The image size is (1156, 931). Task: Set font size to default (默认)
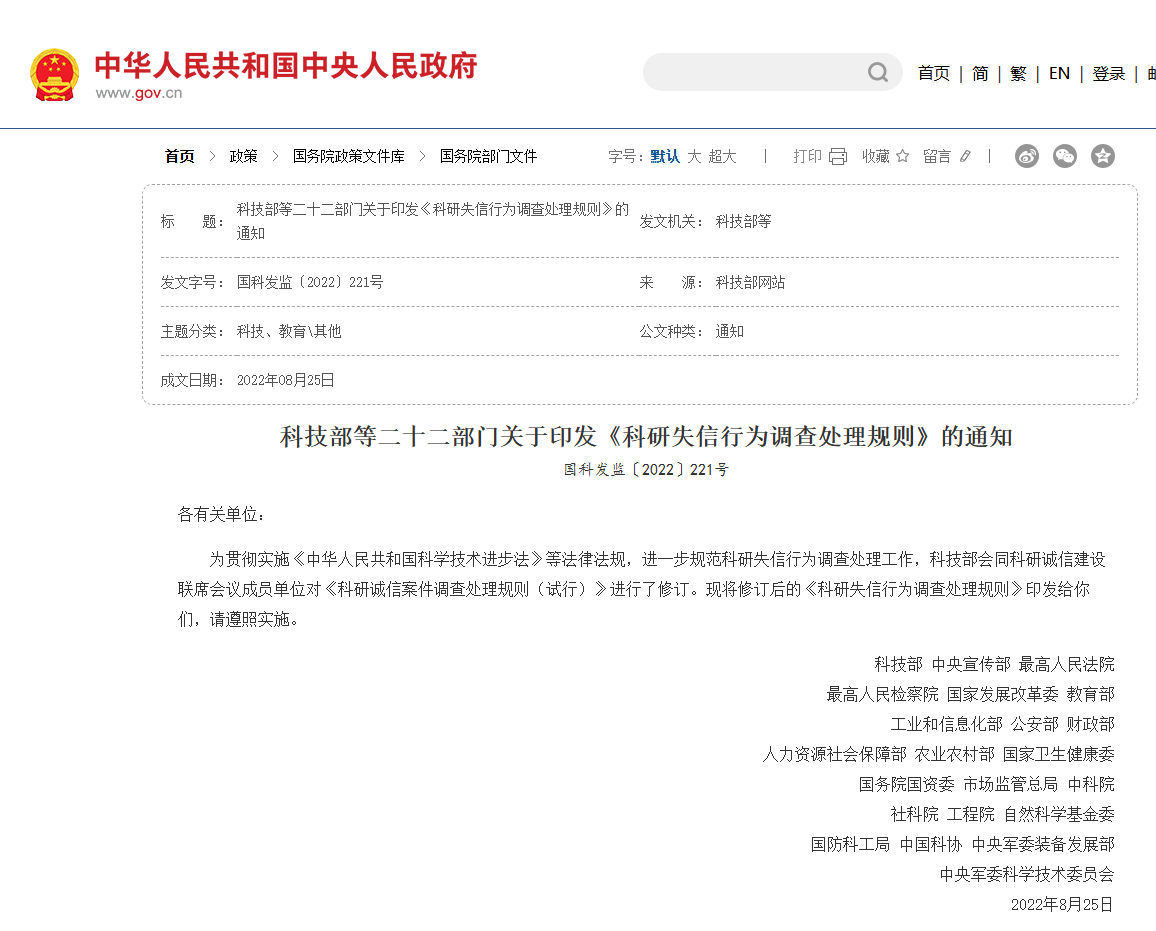click(665, 156)
